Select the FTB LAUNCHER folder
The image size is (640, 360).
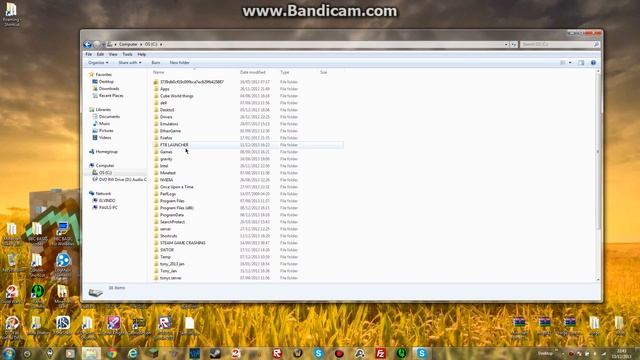[174, 145]
